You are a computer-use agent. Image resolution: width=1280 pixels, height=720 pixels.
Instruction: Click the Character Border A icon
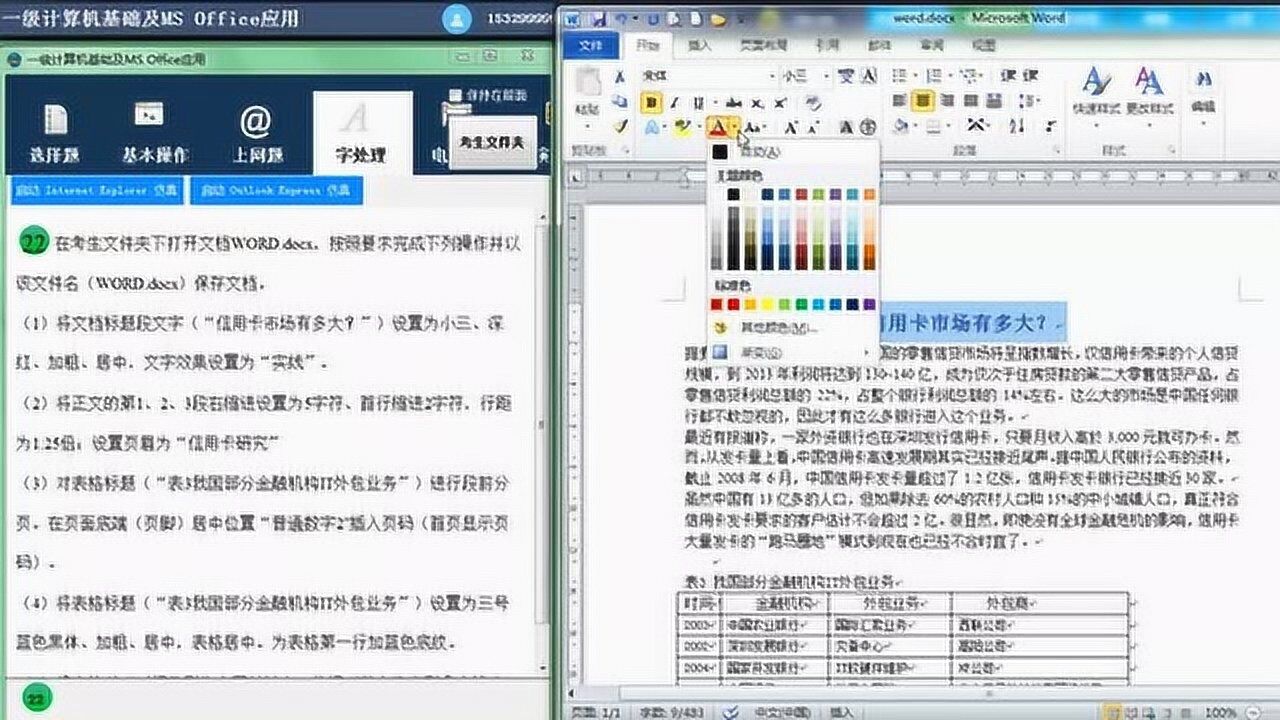pyautogui.click(x=869, y=76)
